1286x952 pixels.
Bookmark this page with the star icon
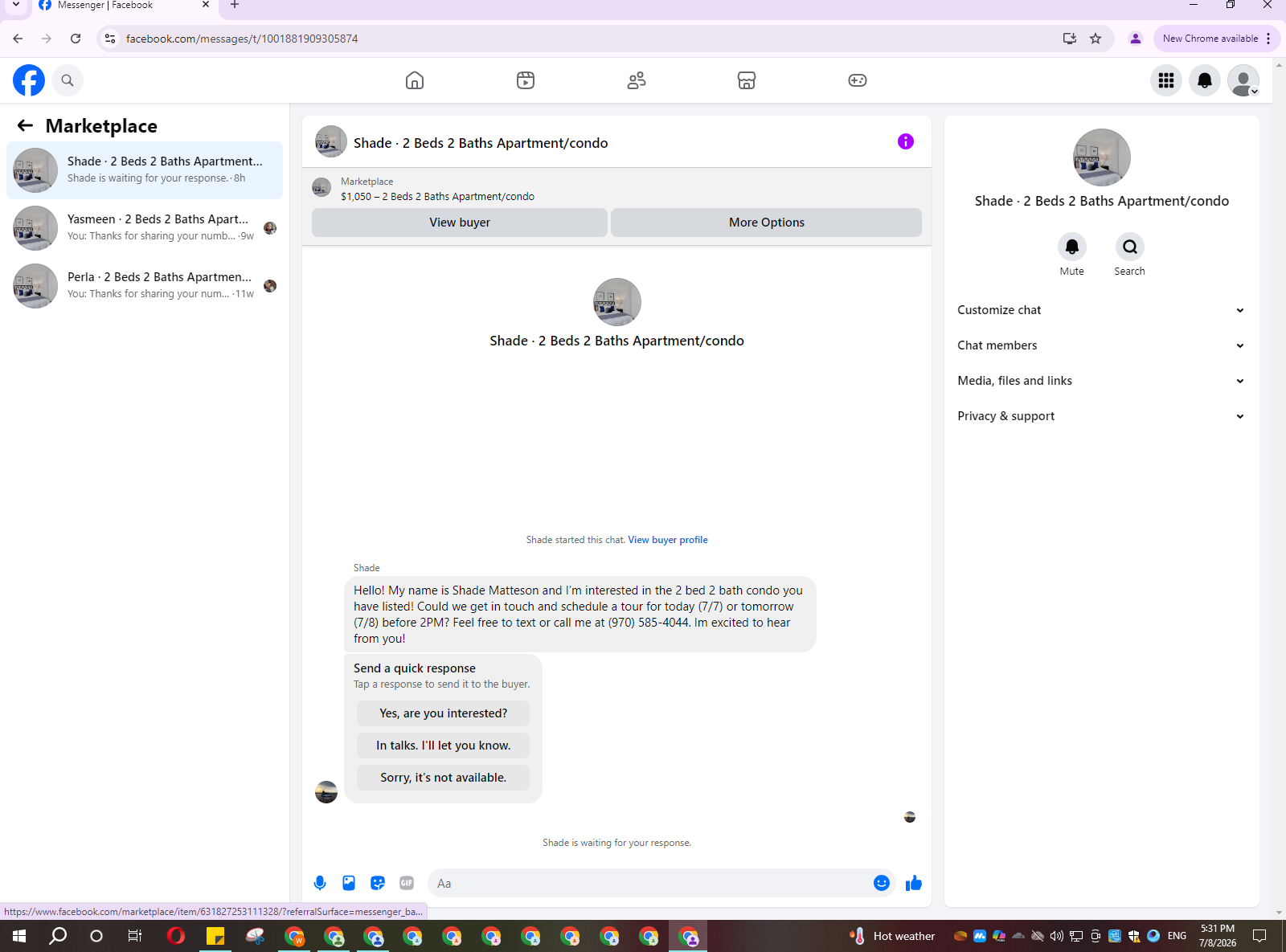[1096, 39]
